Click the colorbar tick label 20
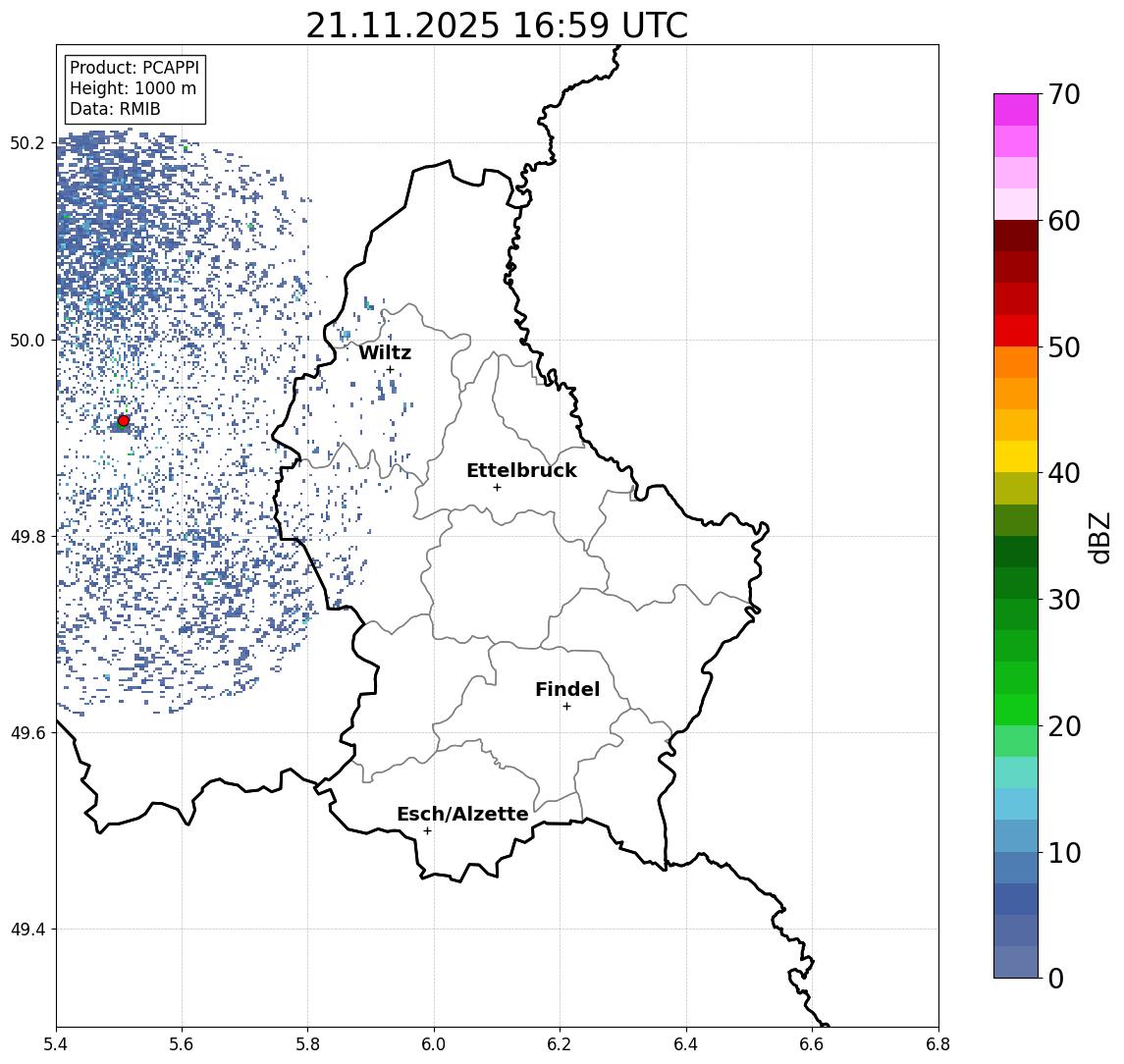 pyautogui.click(x=1064, y=726)
